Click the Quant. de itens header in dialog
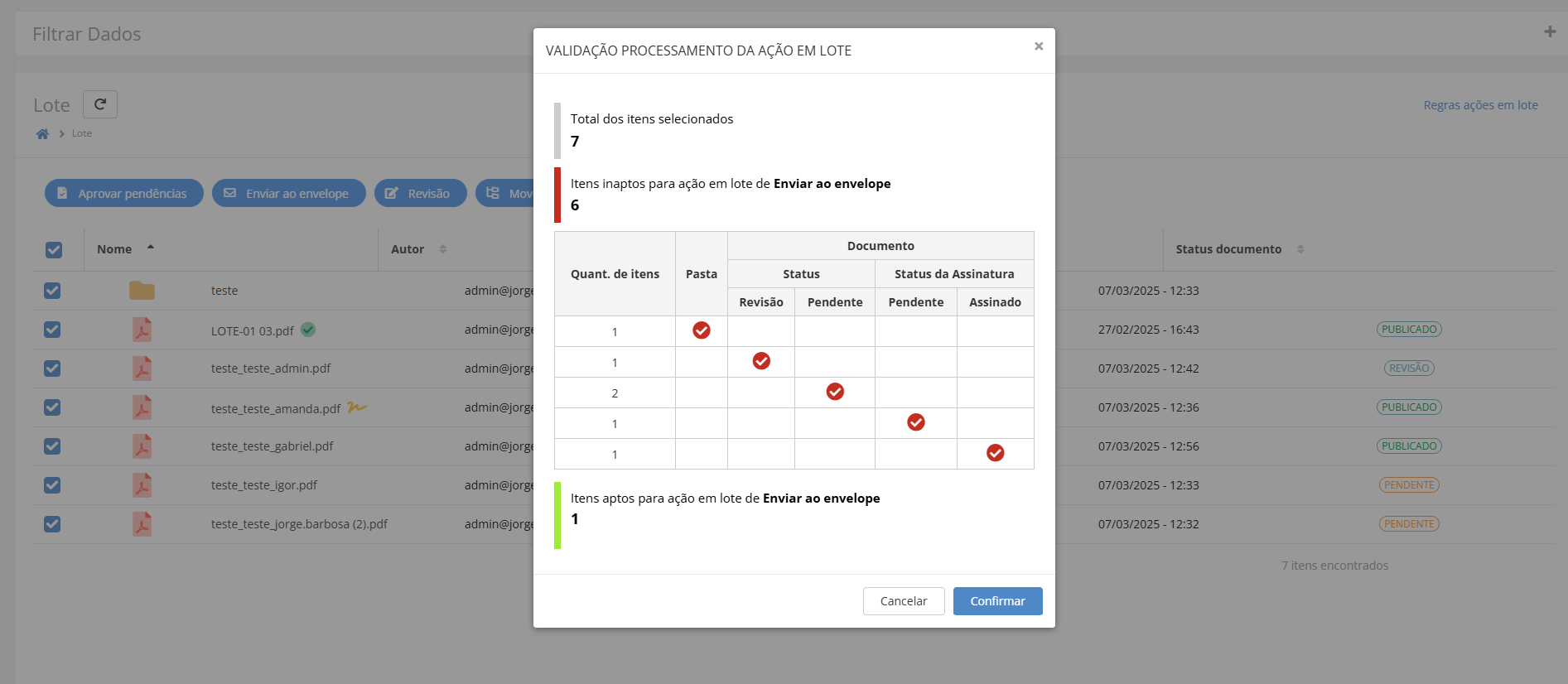 [615, 274]
